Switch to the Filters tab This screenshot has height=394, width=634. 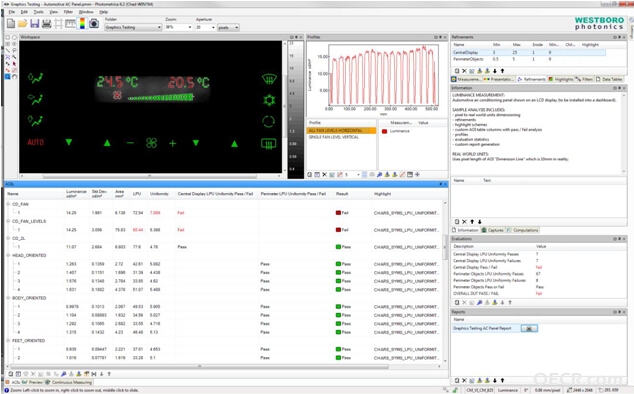click(584, 79)
